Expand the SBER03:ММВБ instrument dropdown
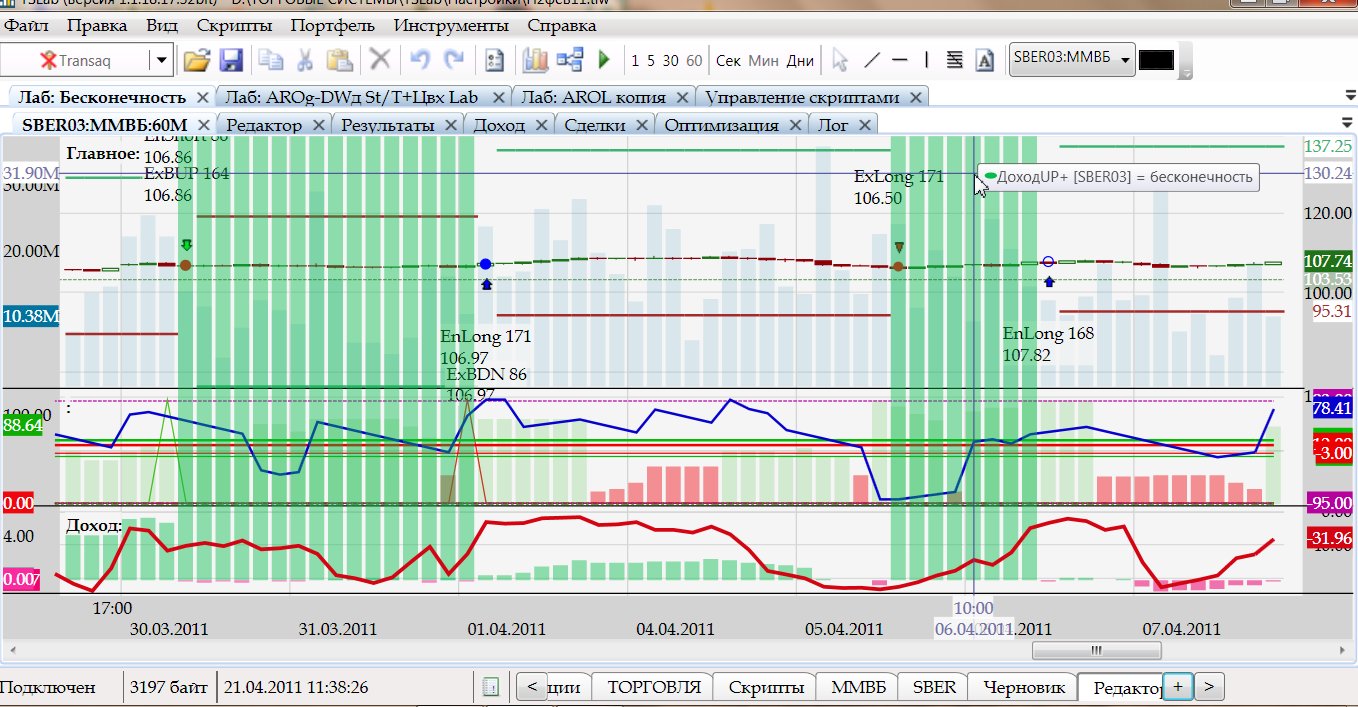The image size is (1358, 707). pos(1126,60)
